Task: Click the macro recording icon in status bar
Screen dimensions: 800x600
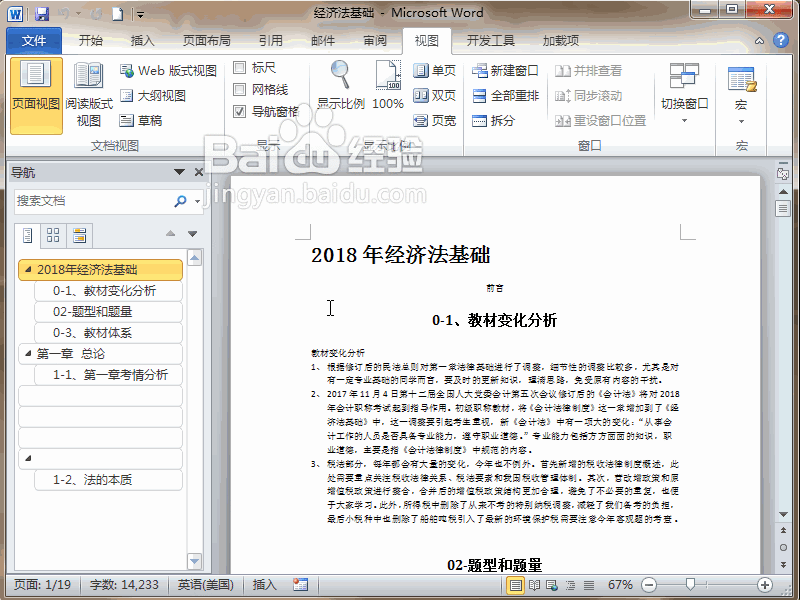Action: 301,585
